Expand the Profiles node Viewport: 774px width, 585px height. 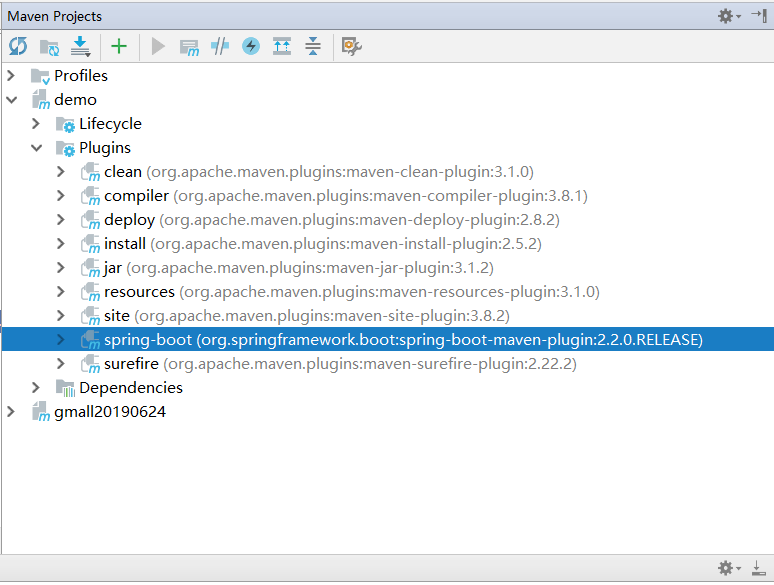click(x=11, y=76)
